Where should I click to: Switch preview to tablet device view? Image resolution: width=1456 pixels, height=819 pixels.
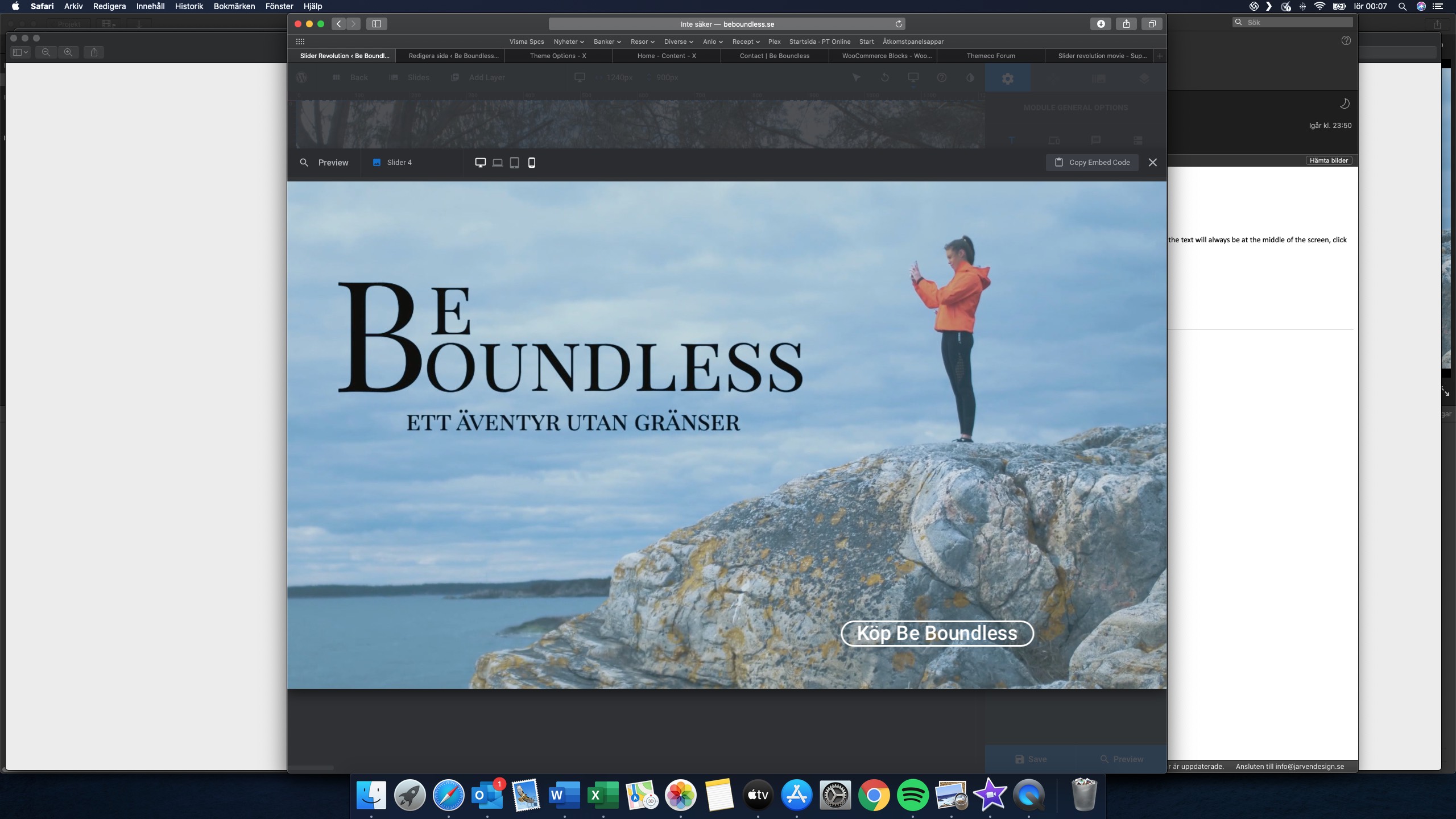click(x=514, y=163)
